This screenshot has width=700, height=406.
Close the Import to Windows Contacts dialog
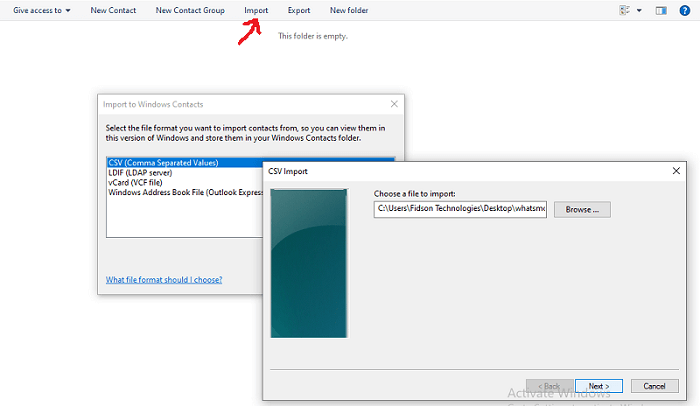[x=394, y=104]
